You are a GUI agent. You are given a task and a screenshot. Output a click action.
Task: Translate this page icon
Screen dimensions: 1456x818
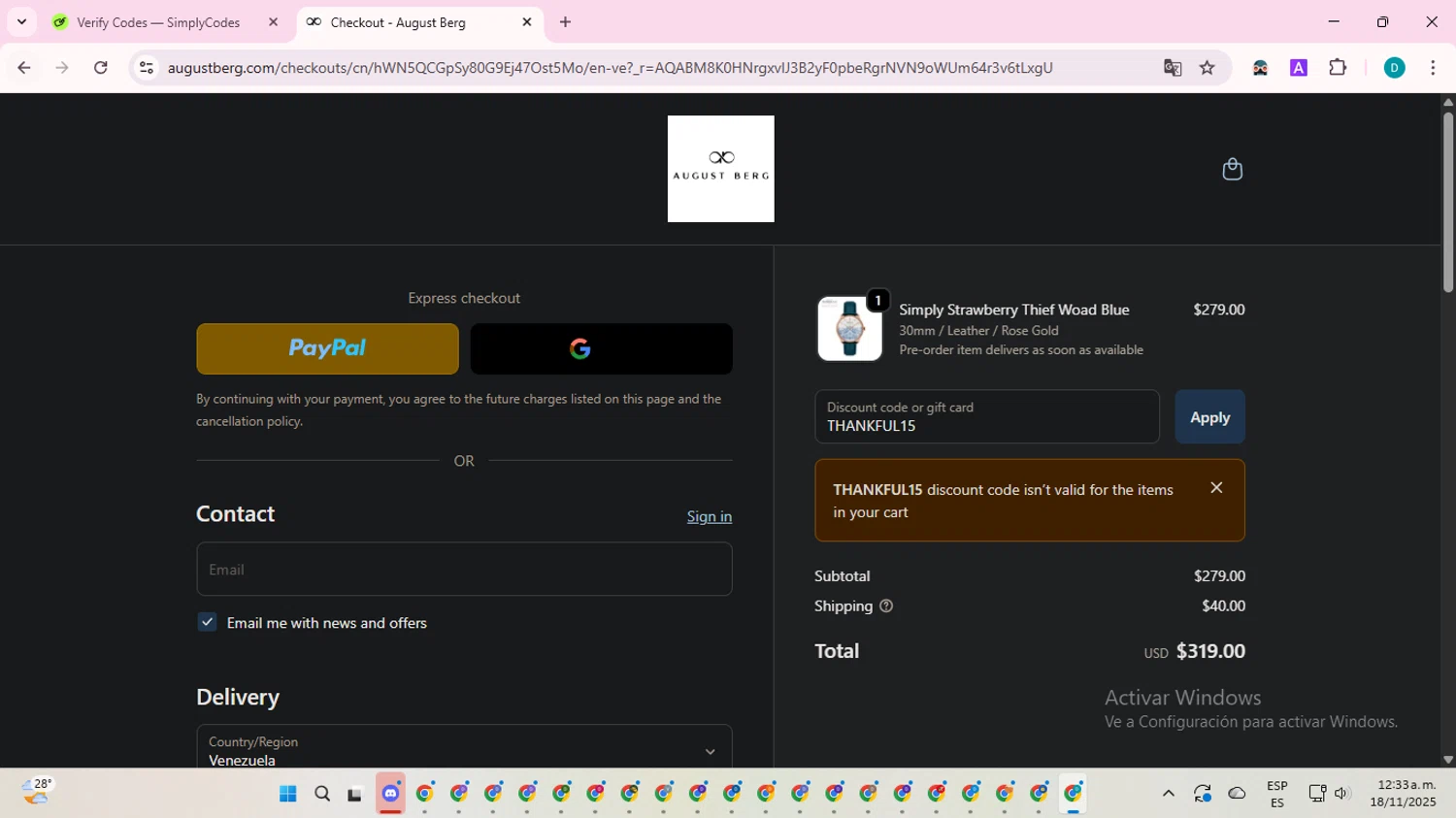tap(1173, 68)
